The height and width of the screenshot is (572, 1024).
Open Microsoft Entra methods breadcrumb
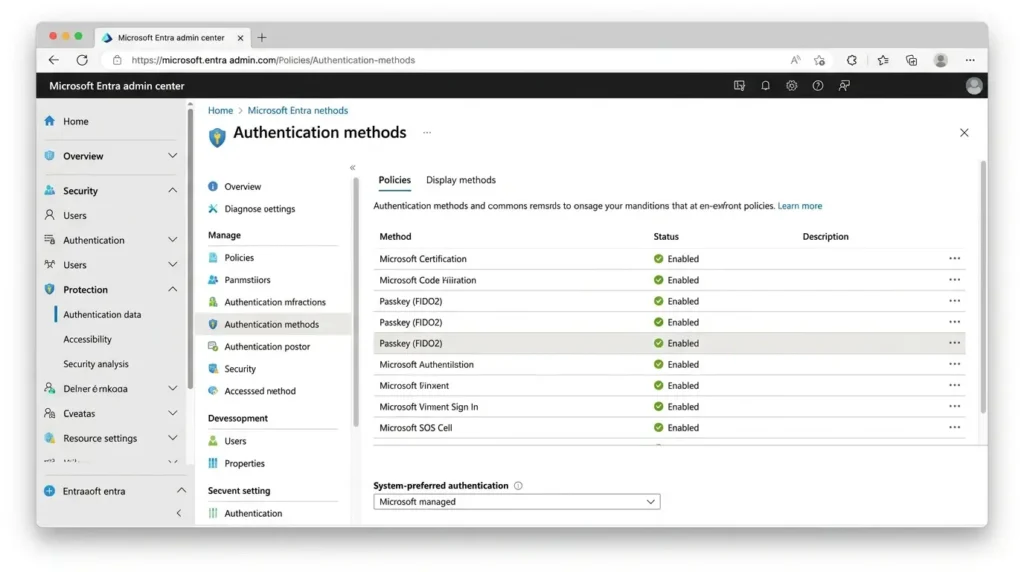[297, 110]
